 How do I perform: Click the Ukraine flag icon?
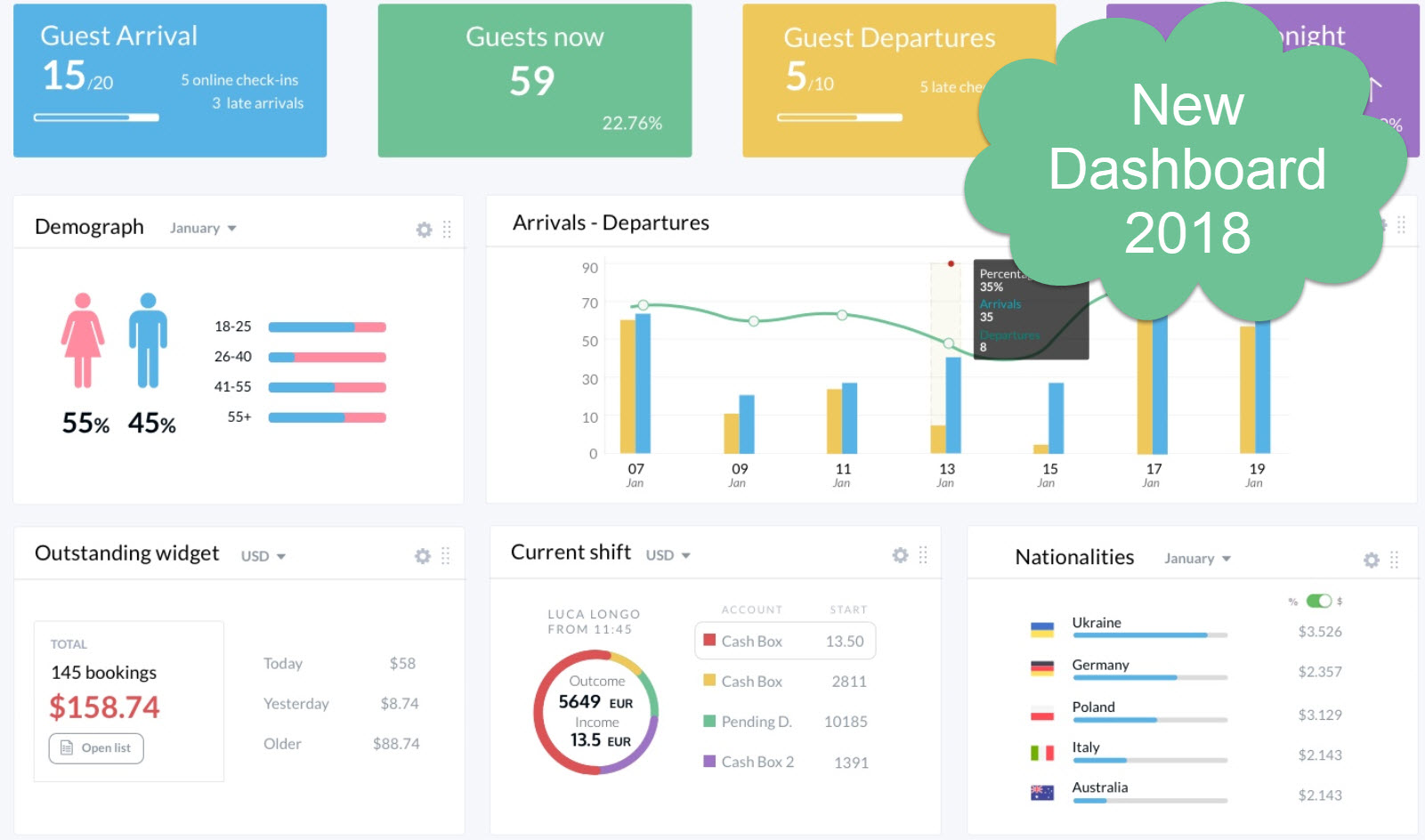point(1042,630)
